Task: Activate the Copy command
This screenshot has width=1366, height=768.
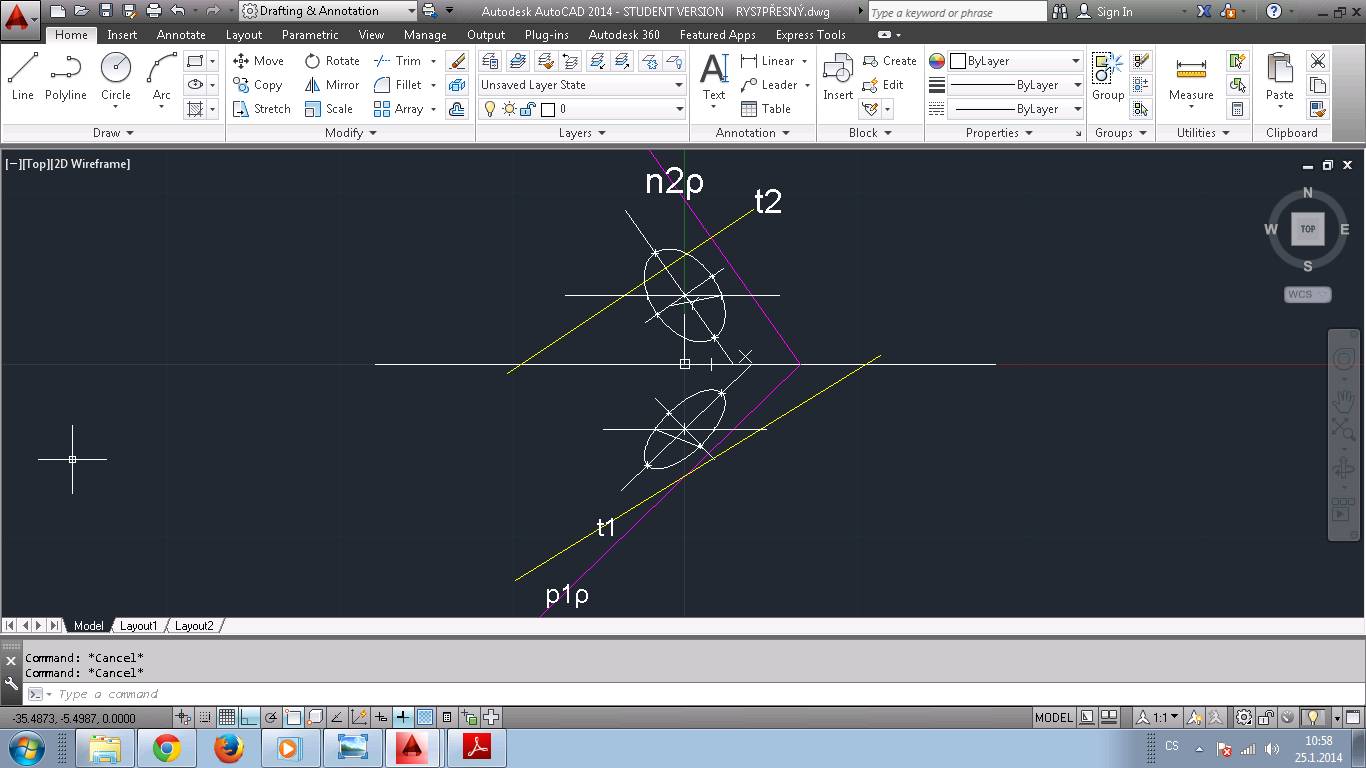Action: tap(258, 85)
